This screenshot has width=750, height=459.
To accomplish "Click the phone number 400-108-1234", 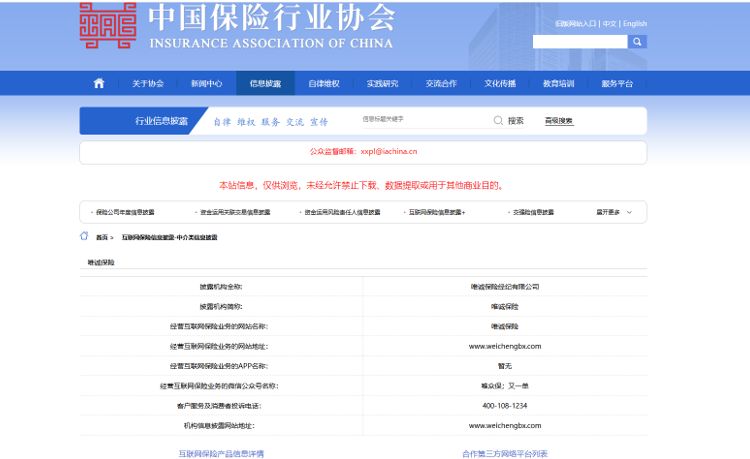I will tap(505, 405).
